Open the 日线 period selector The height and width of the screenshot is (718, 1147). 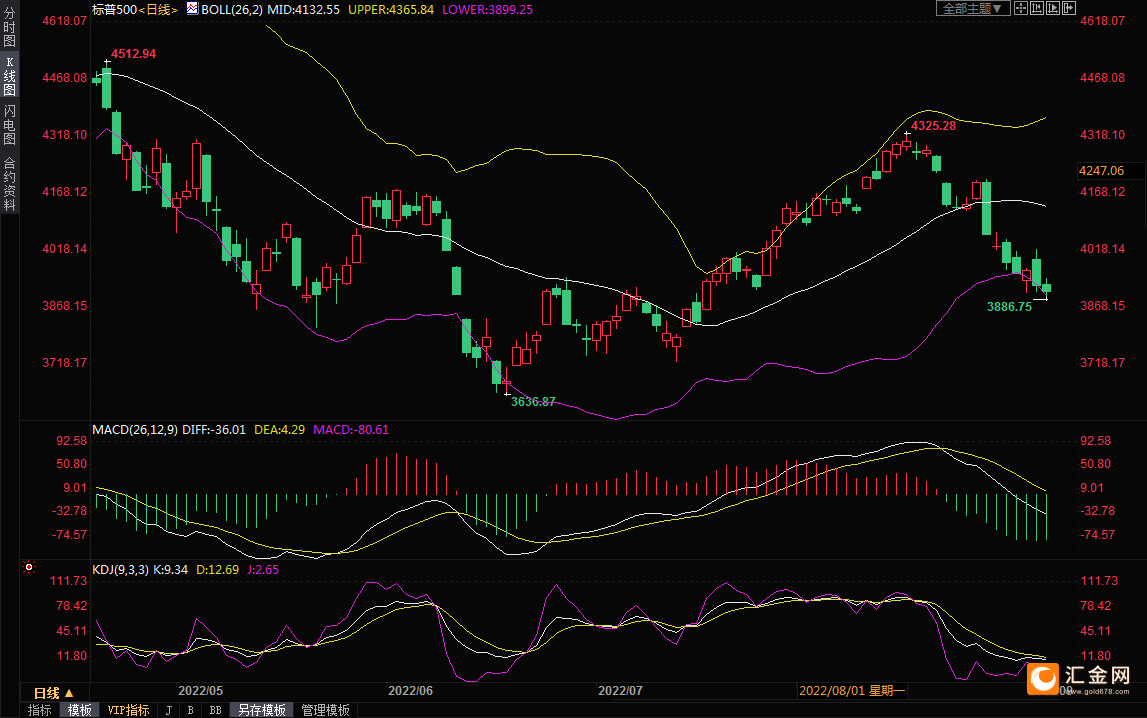[53, 692]
